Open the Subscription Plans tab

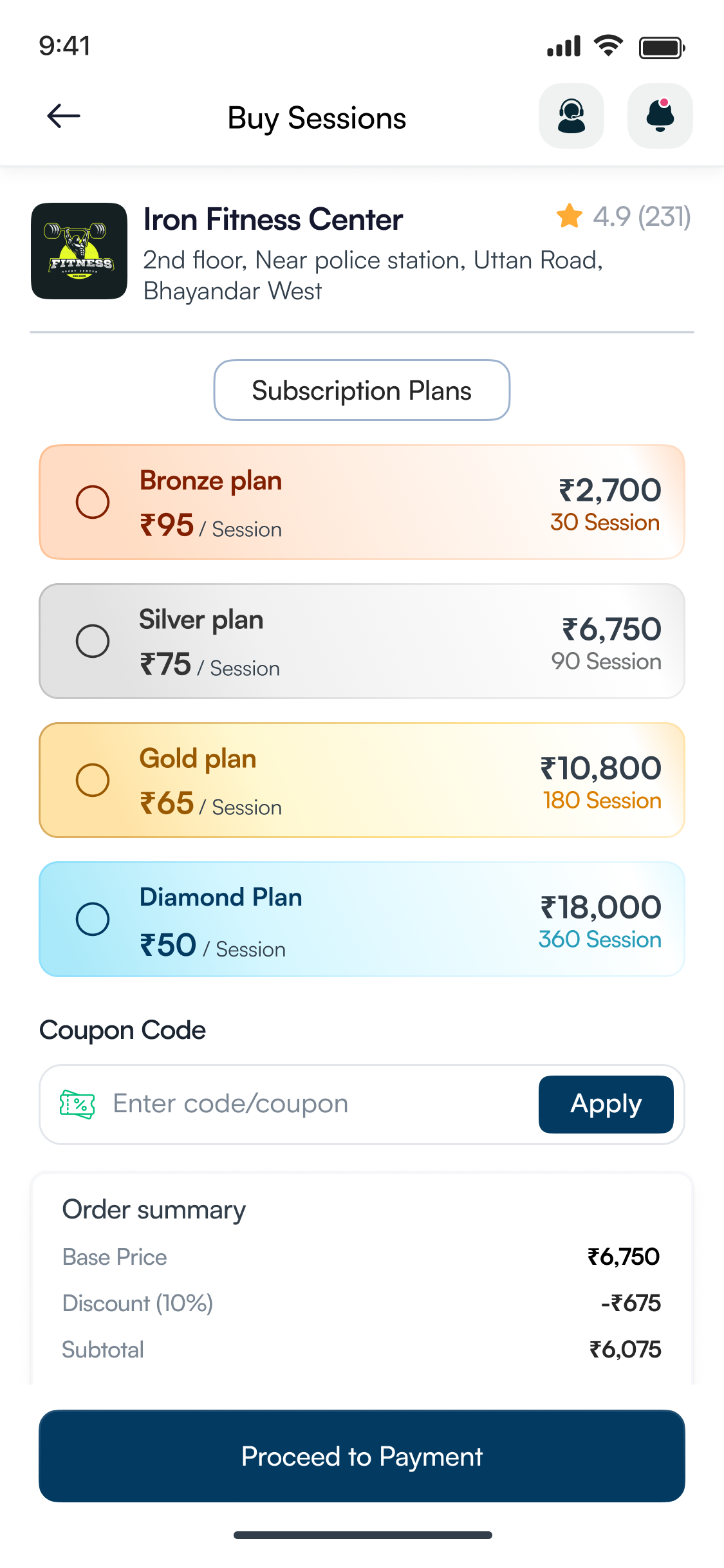tap(362, 391)
